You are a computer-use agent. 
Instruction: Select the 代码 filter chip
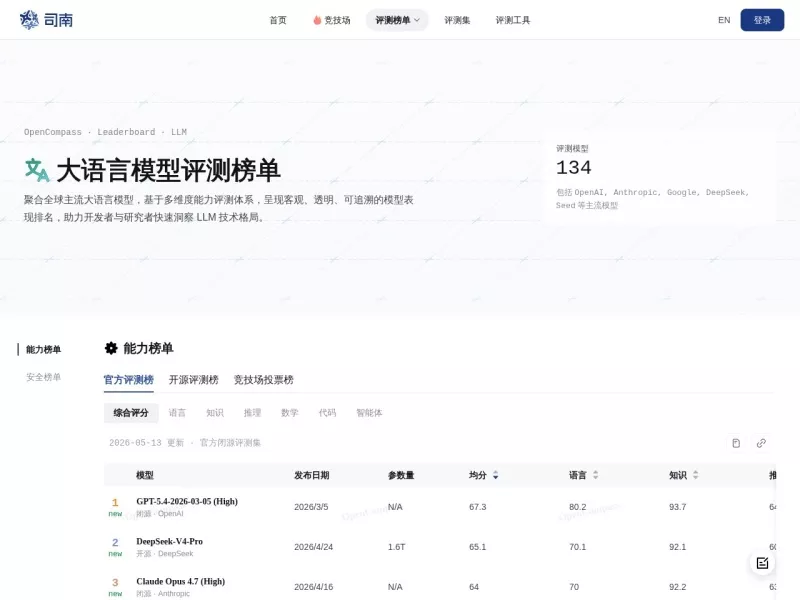(327, 413)
